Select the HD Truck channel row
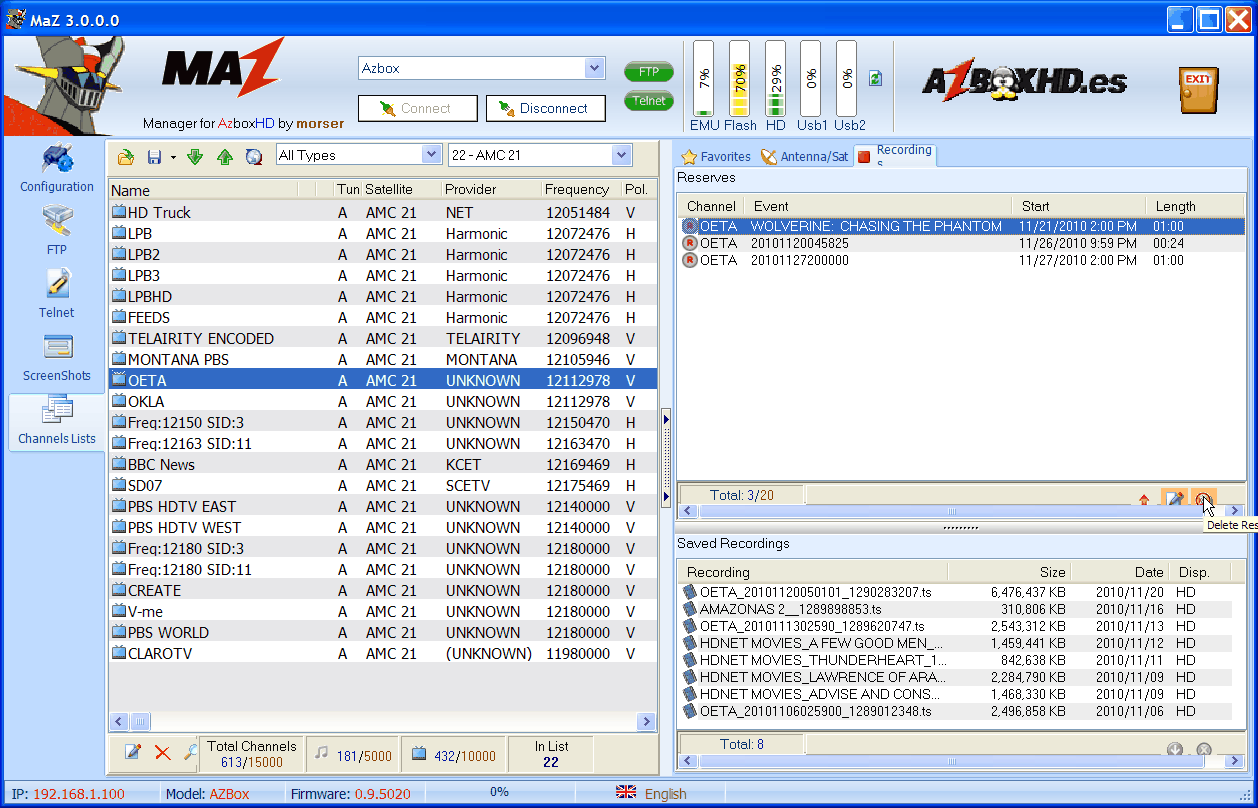The height and width of the screenshot is (808, 1258). click(x=383, y=212)
